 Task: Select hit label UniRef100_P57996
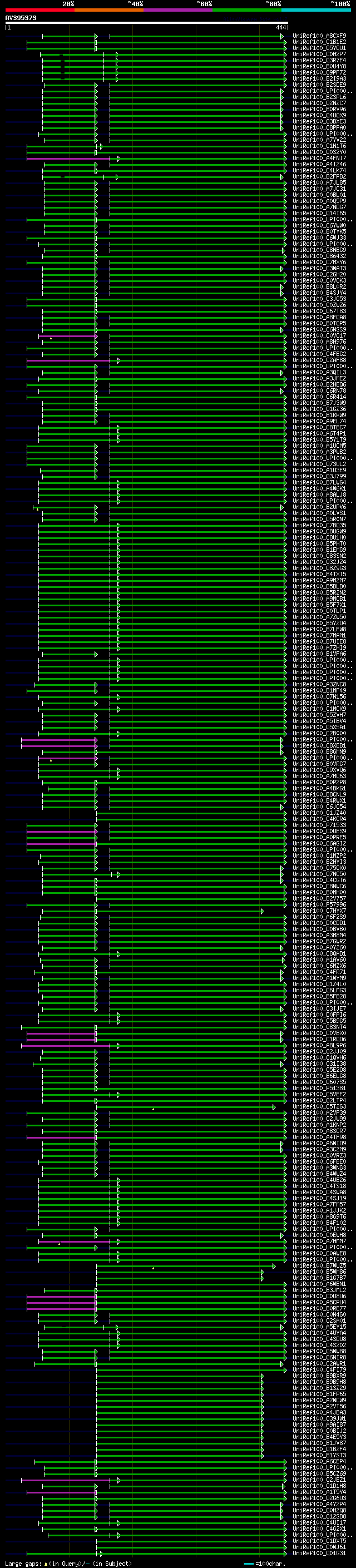tap(319, 904)
